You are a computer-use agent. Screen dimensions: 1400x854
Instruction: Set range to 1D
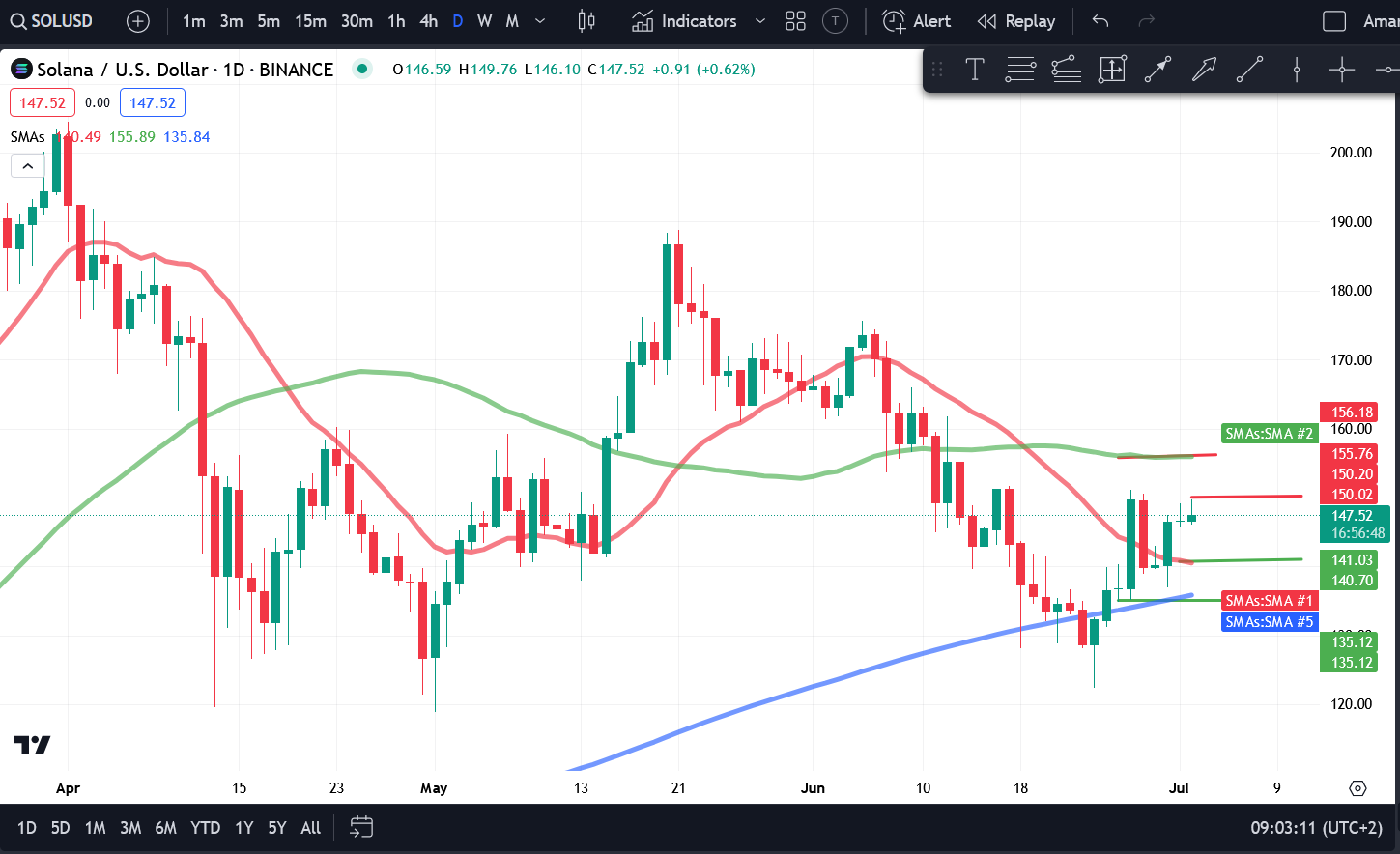[27, 828]
